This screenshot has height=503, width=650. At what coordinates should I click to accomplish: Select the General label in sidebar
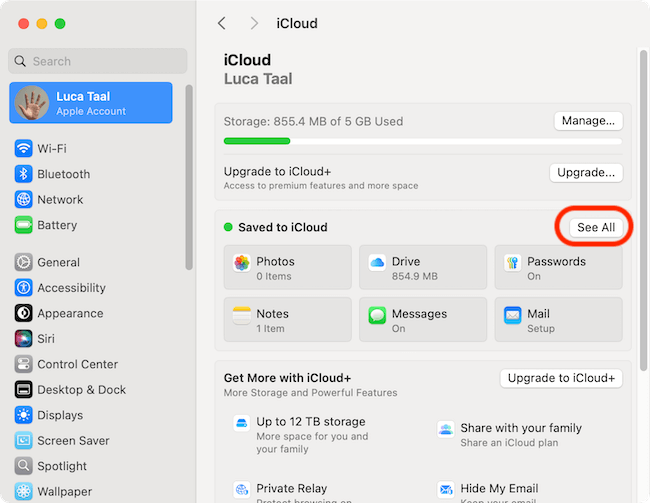[58, 262]
